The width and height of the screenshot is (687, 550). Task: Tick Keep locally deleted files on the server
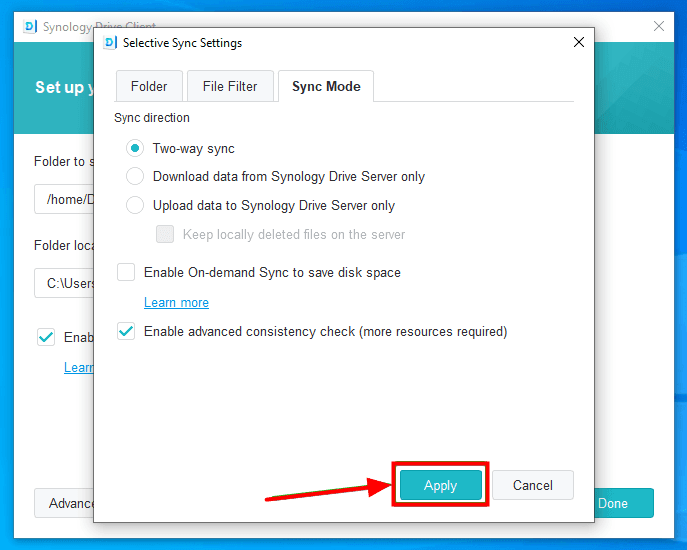coord(165,234)
